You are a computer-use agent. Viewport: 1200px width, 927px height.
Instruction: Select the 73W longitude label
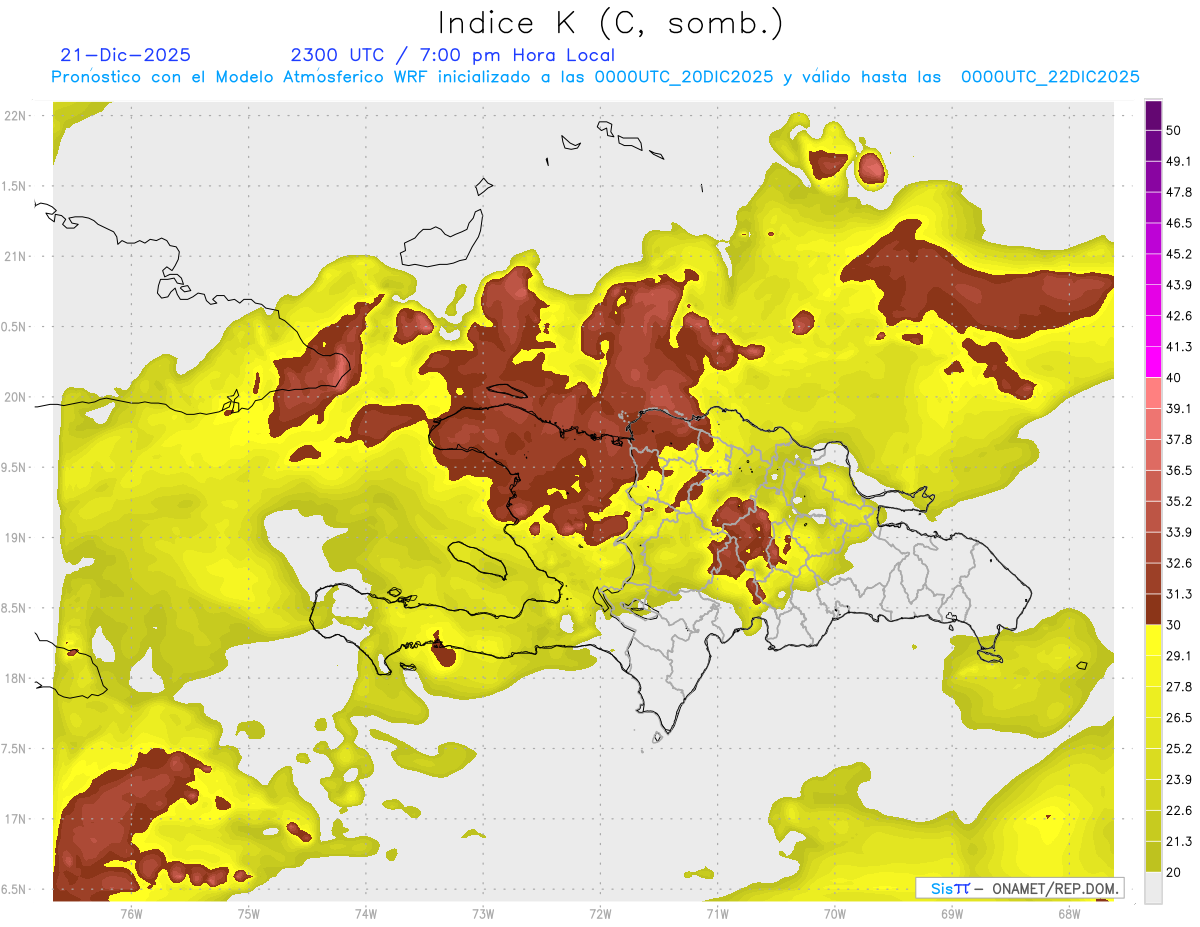tap(483, 914)
